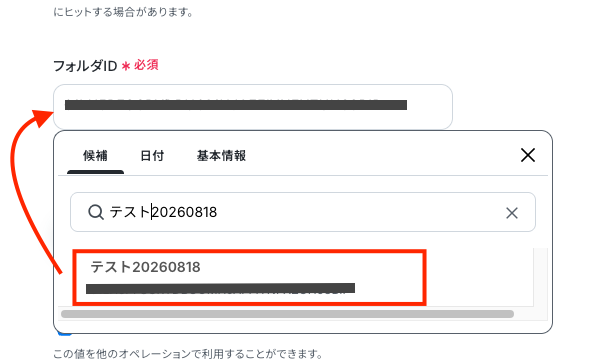Click the この値を他のオペレーション help text
Image resolution: width=611 pixels, height=364 pixels.
coord(188,354)
